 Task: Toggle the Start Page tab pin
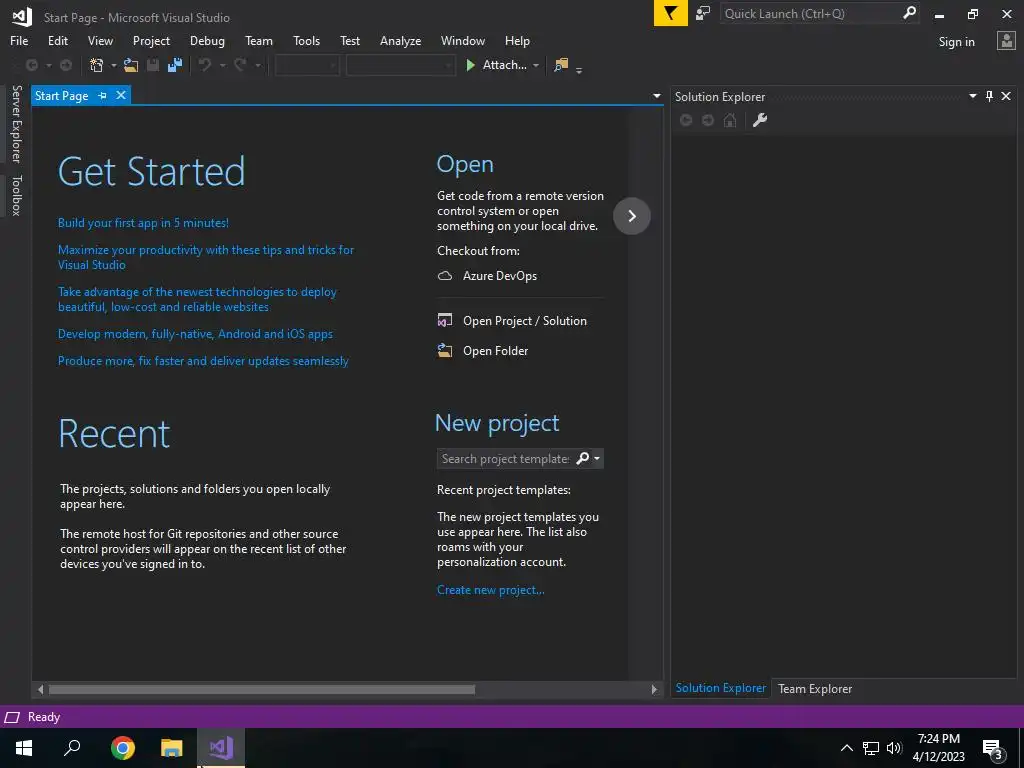[x=103, y=95]
